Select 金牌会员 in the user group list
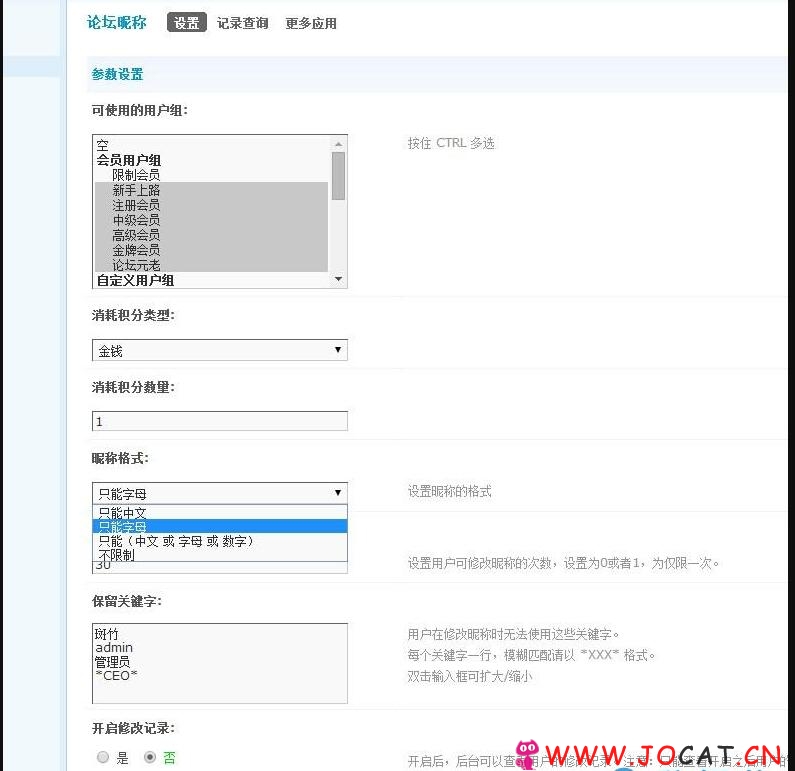The width and height of the screenshot is (795, 771). click(x=211, y=250)
